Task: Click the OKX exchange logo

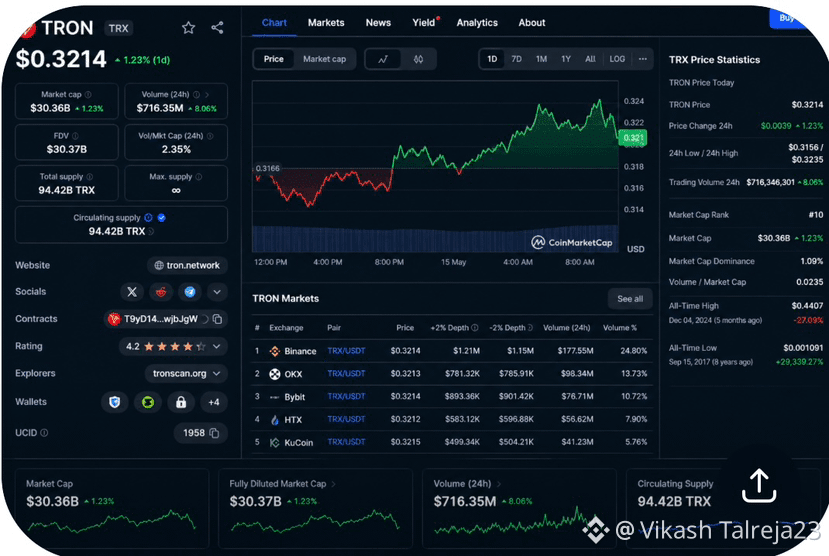Action: 274,374
